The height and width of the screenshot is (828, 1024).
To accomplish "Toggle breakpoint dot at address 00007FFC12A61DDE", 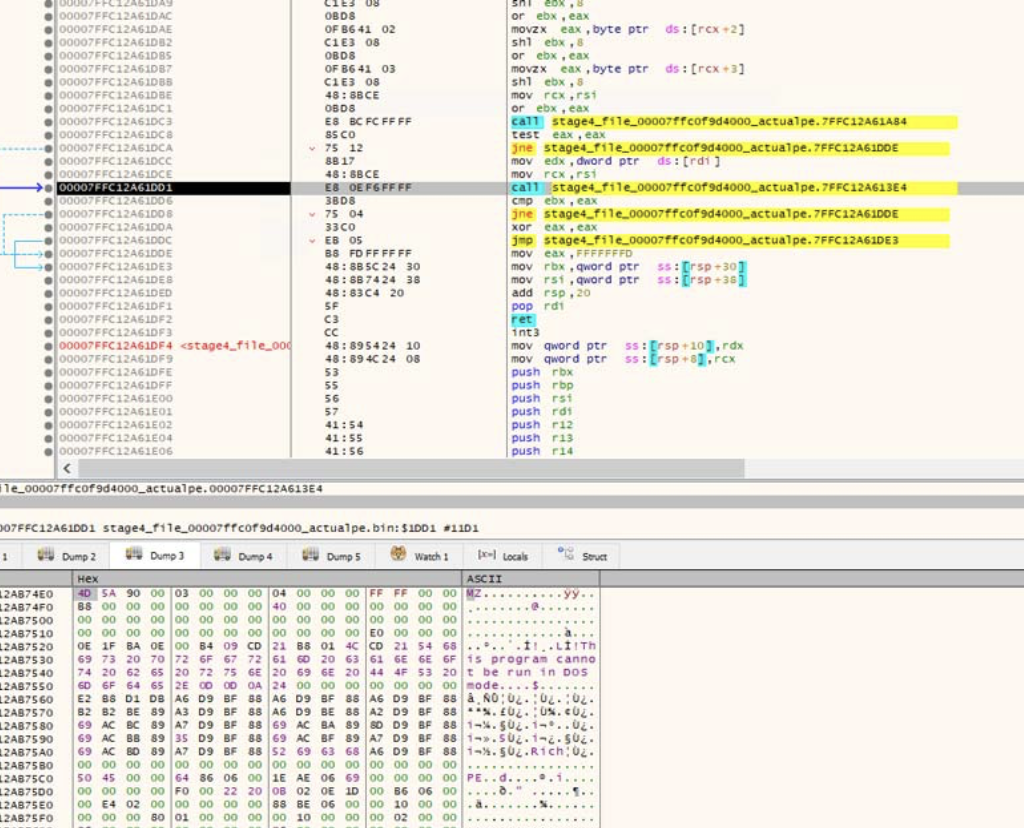I will click(x=48, y=254).
